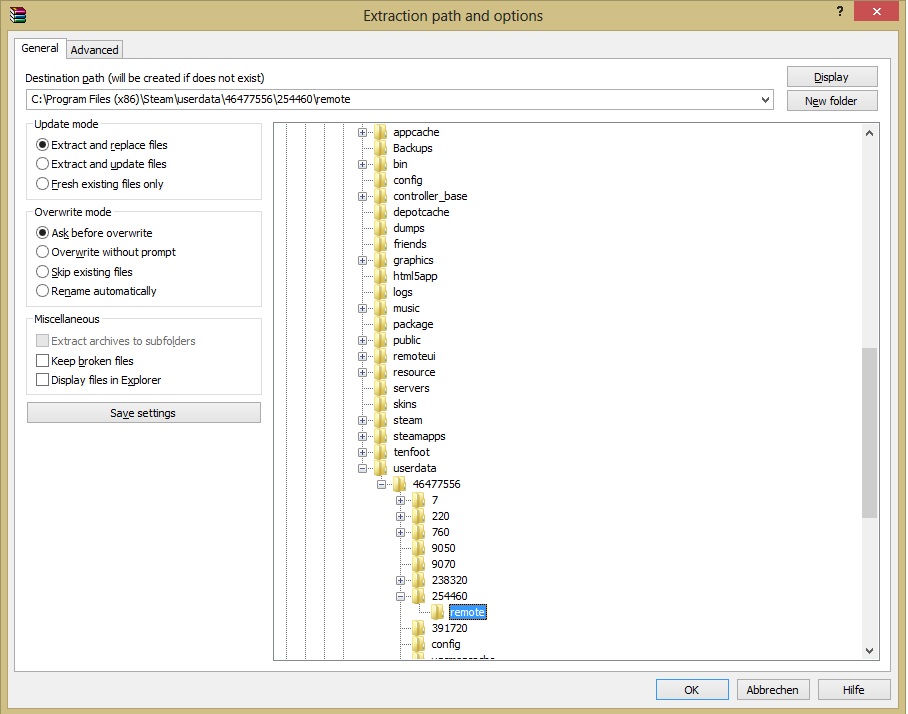The height and width of the screenshot is (714, 908).
Task: Choose Extract and replace files
Action: 102,145
